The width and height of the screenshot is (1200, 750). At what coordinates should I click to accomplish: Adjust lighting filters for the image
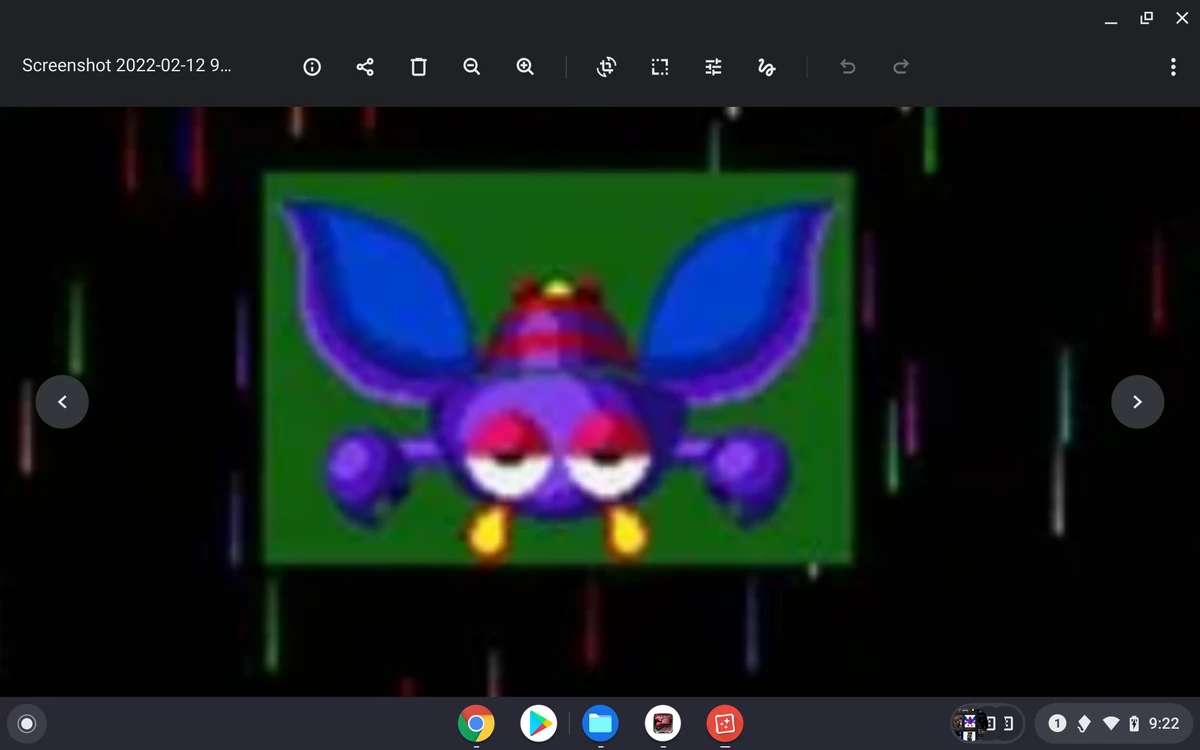(713, 67)
